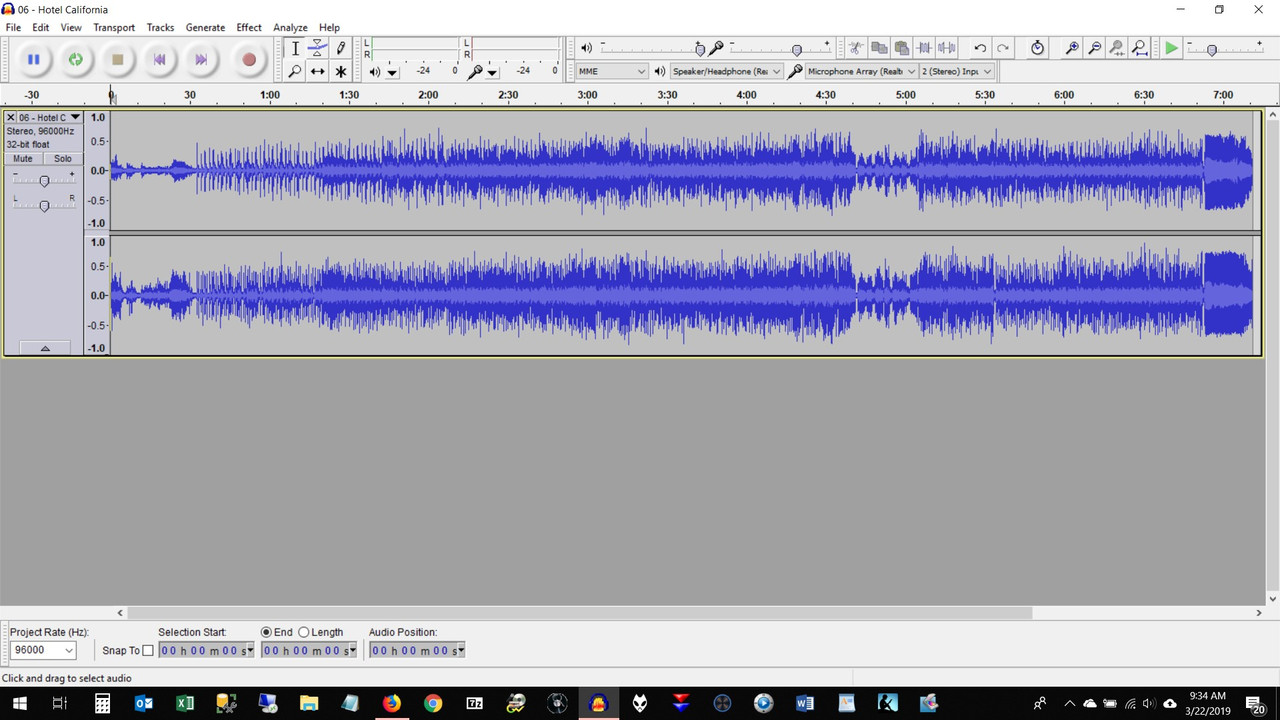Screen dimensions: 1280x720
Task: Click the Zoom Out magnifier icon
Action: tap(1095, 48)
